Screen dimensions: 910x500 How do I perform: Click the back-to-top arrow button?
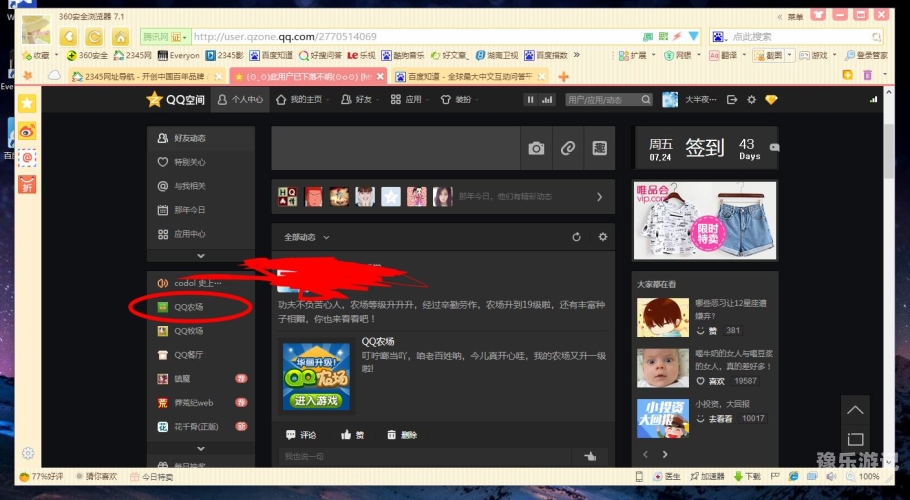pos(855,410)
